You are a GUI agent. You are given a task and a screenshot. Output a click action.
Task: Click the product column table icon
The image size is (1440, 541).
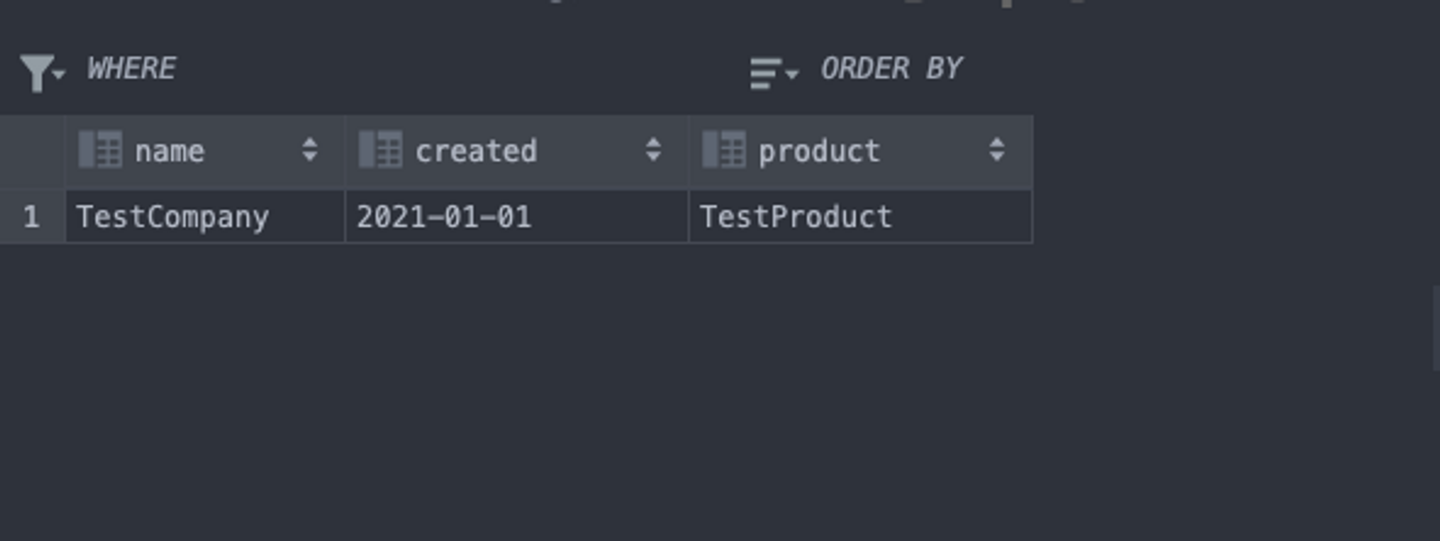[724, 150]
